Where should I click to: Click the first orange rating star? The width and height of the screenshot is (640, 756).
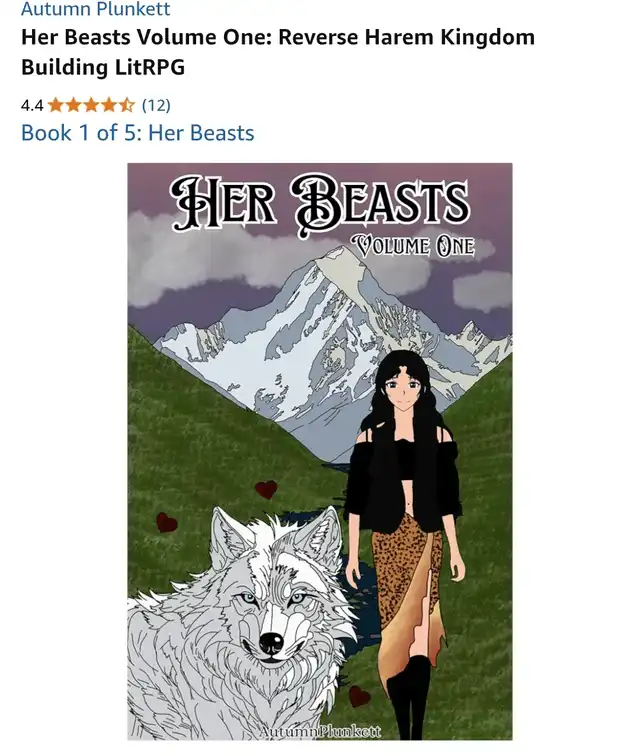click(x=56, y=105)
